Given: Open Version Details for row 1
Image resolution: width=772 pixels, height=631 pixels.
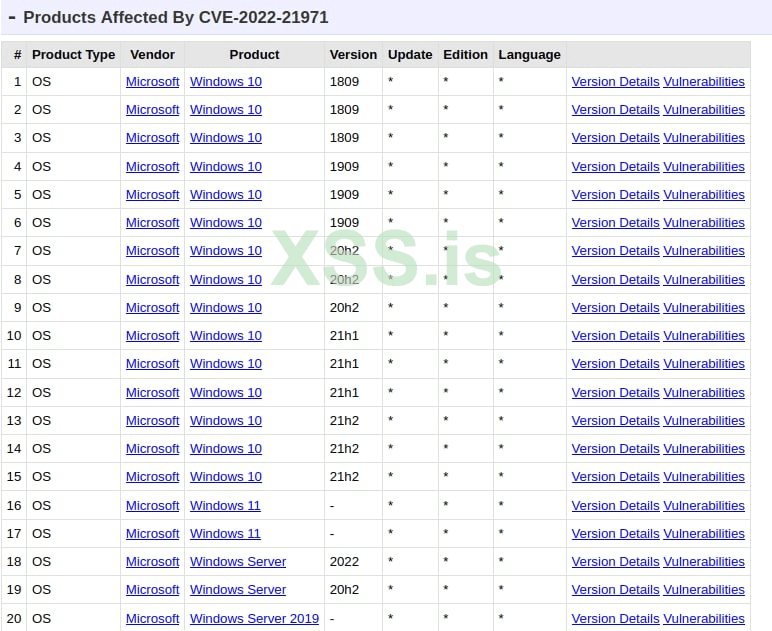Looking at the screenshot, I should click(615, 82).
